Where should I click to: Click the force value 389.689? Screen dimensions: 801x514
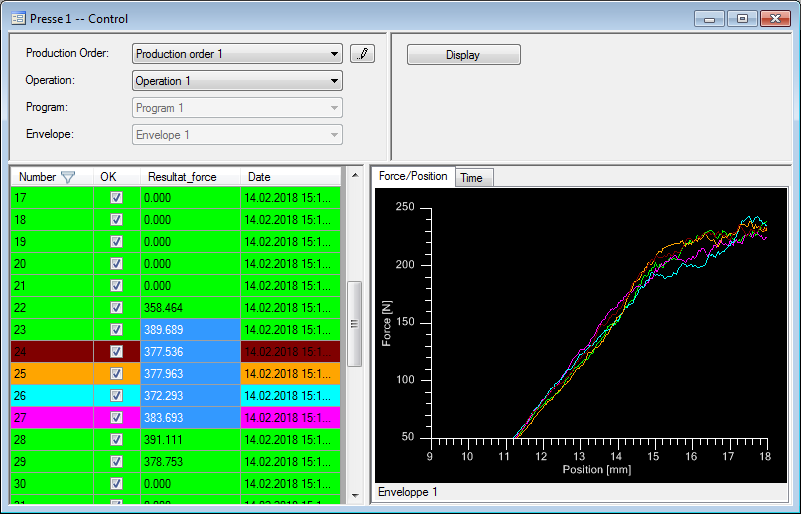[x=190, y=330]
